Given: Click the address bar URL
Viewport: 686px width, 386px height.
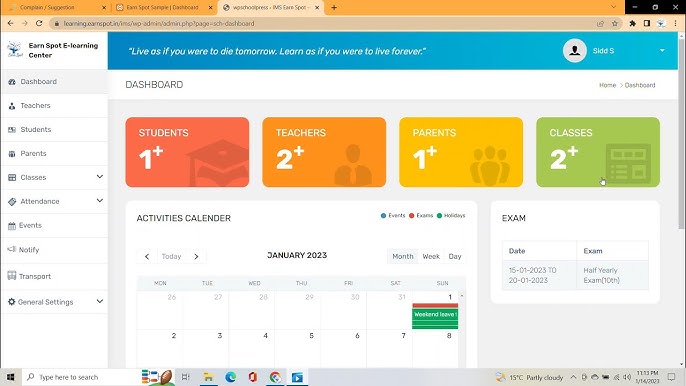Looking at the screenshot, I should tap(159, 24).
